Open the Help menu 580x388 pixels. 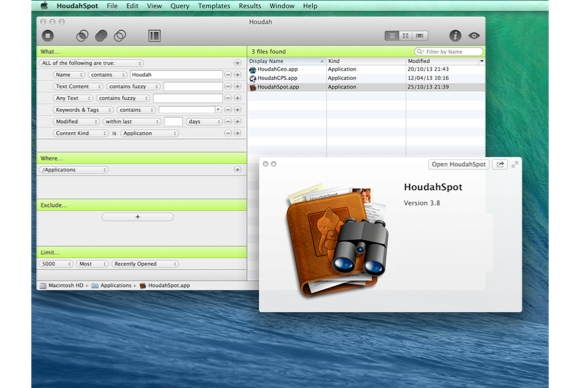coord(310,6)
